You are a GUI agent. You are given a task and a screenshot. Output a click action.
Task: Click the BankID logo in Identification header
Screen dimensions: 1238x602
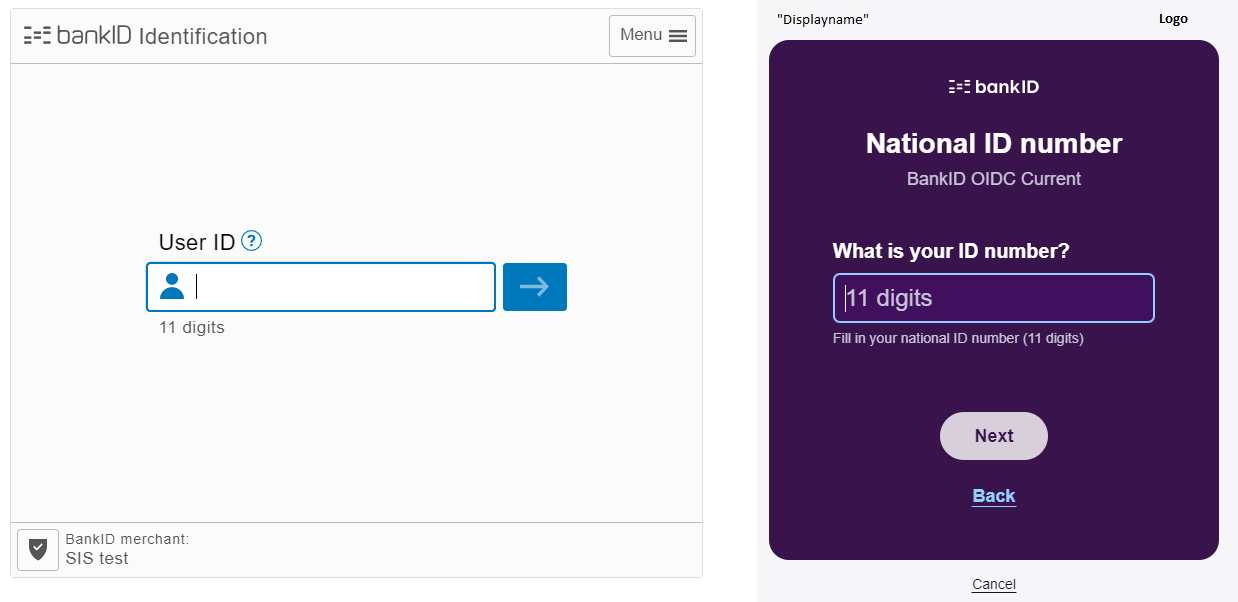(x=78, y=36)
